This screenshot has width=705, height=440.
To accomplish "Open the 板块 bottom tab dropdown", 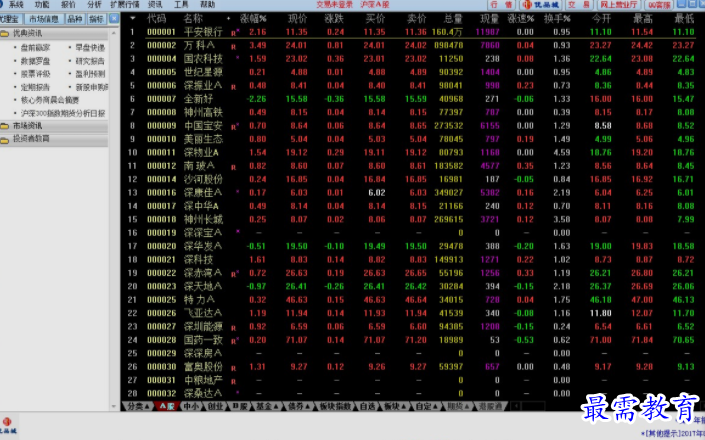I will click(395, 406).
